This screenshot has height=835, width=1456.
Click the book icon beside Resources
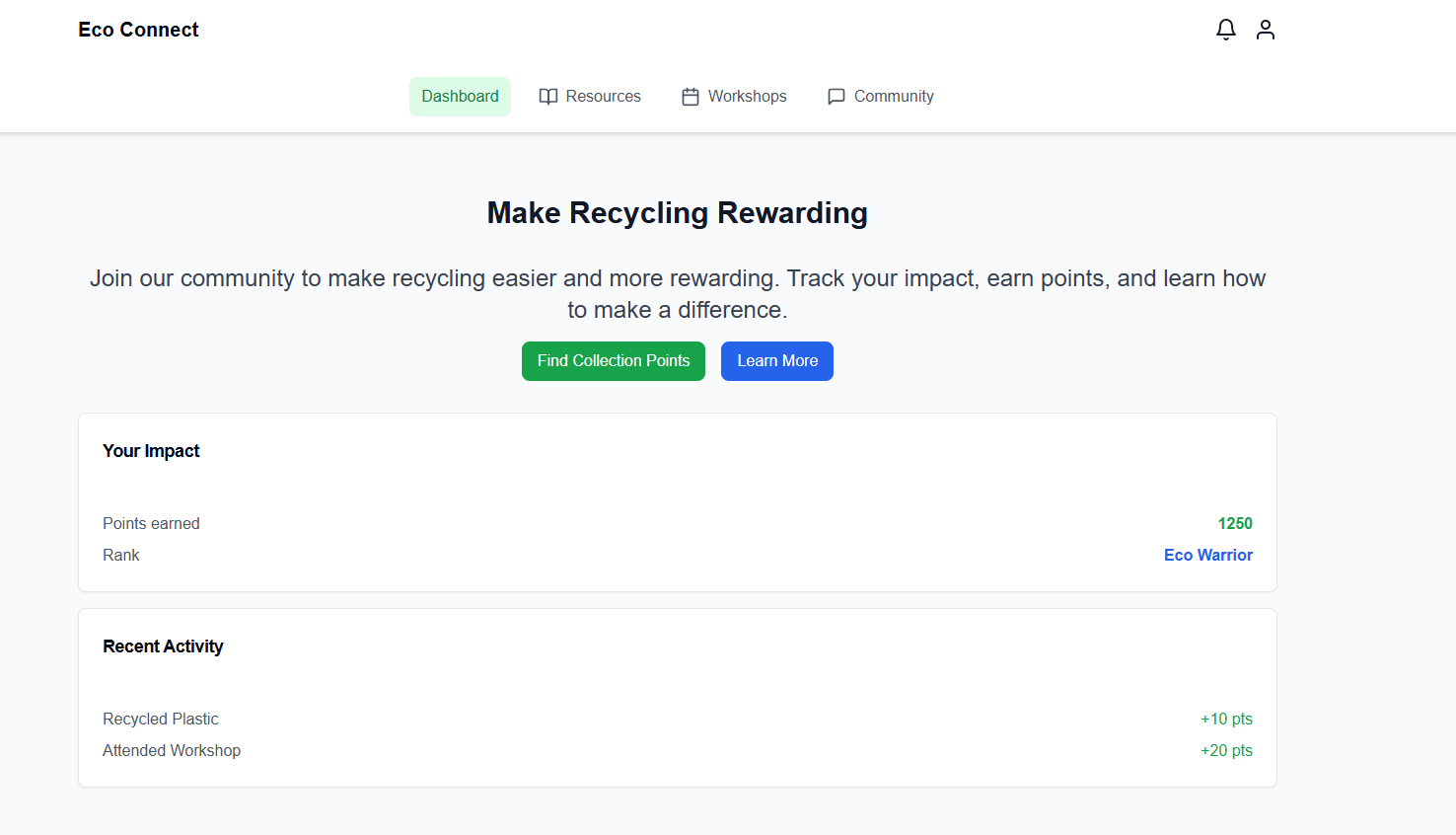[x=548, y=96]
